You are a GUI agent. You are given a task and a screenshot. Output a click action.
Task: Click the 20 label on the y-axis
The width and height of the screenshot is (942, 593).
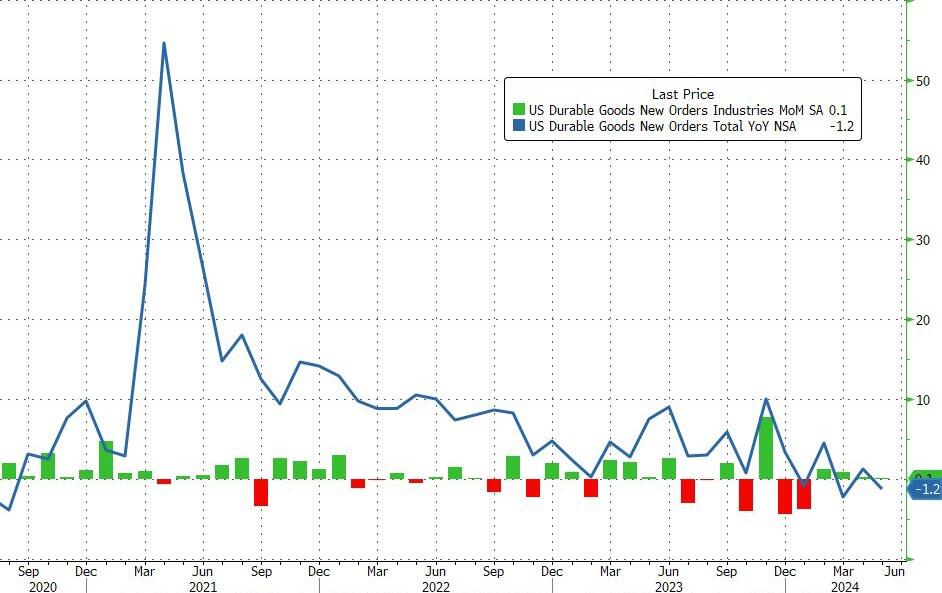[924, 320]
